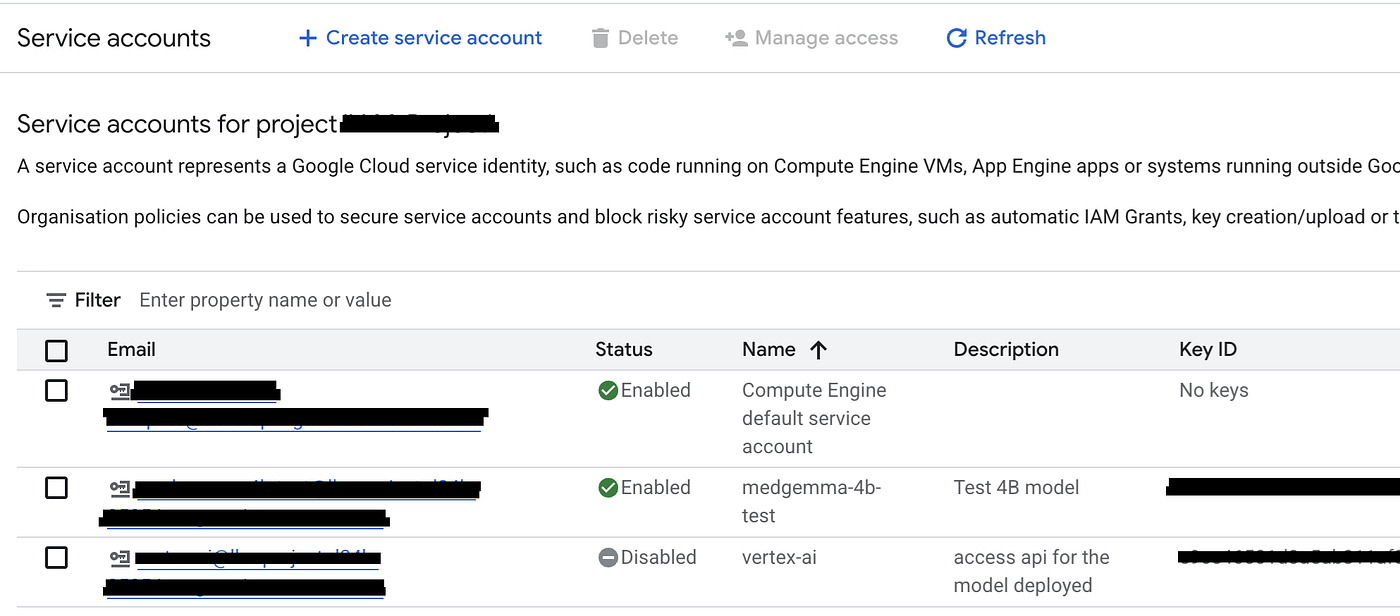
Task: Click the 'medgemma-4b-test' name cell
Action: (811, 501)
